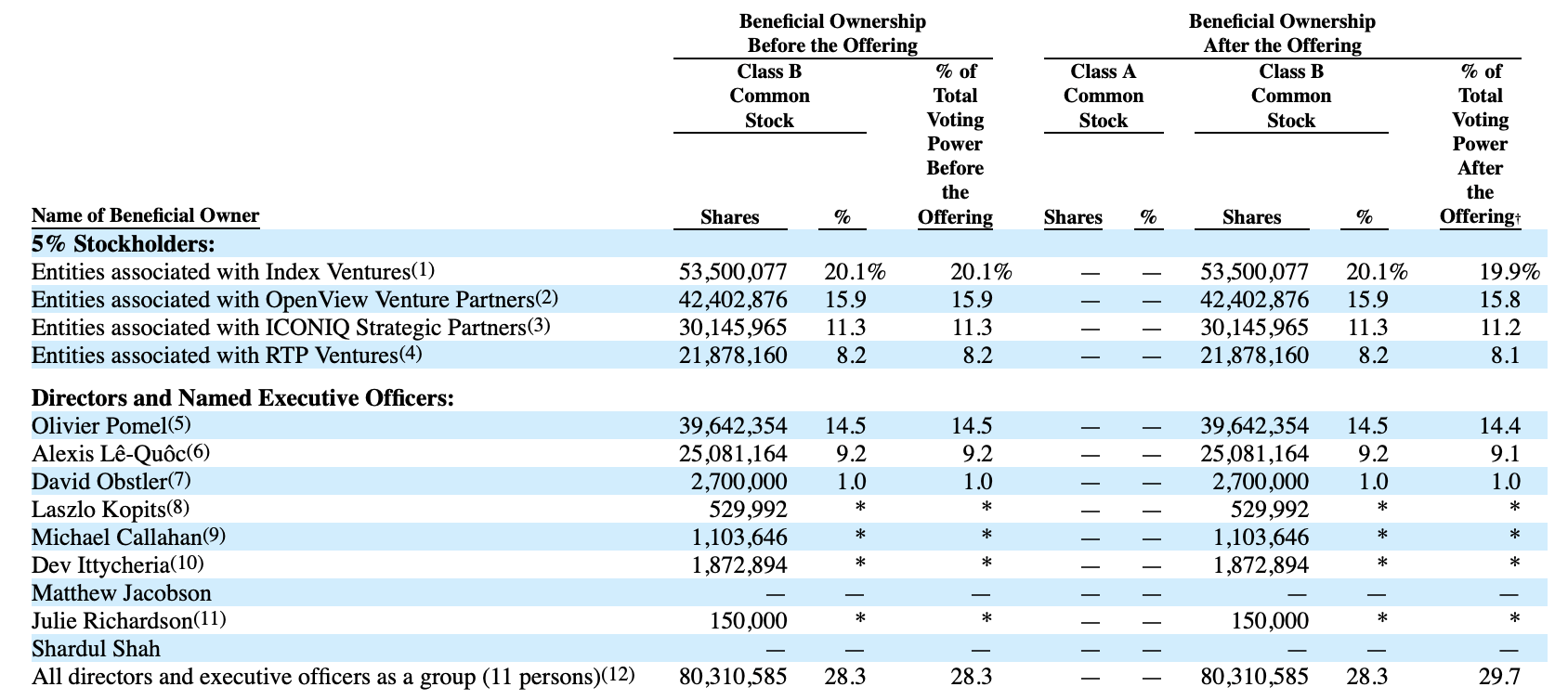
Task: Click RTP Ventures before-offering shares 21,878,160
Action: point(733,356)
